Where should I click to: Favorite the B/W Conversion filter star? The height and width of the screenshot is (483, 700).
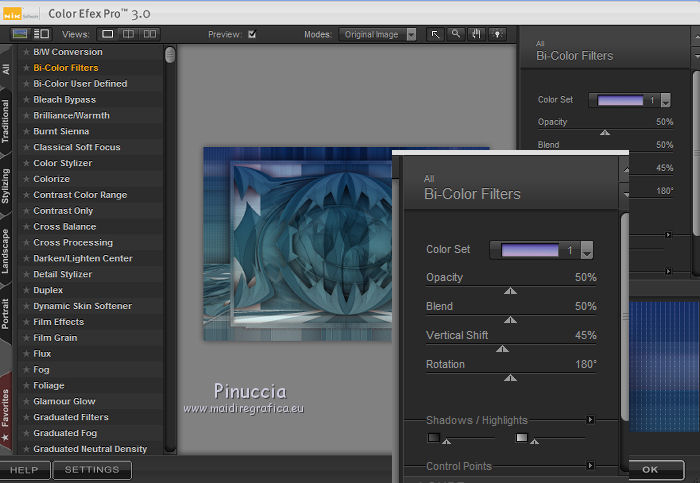point(26,52)
